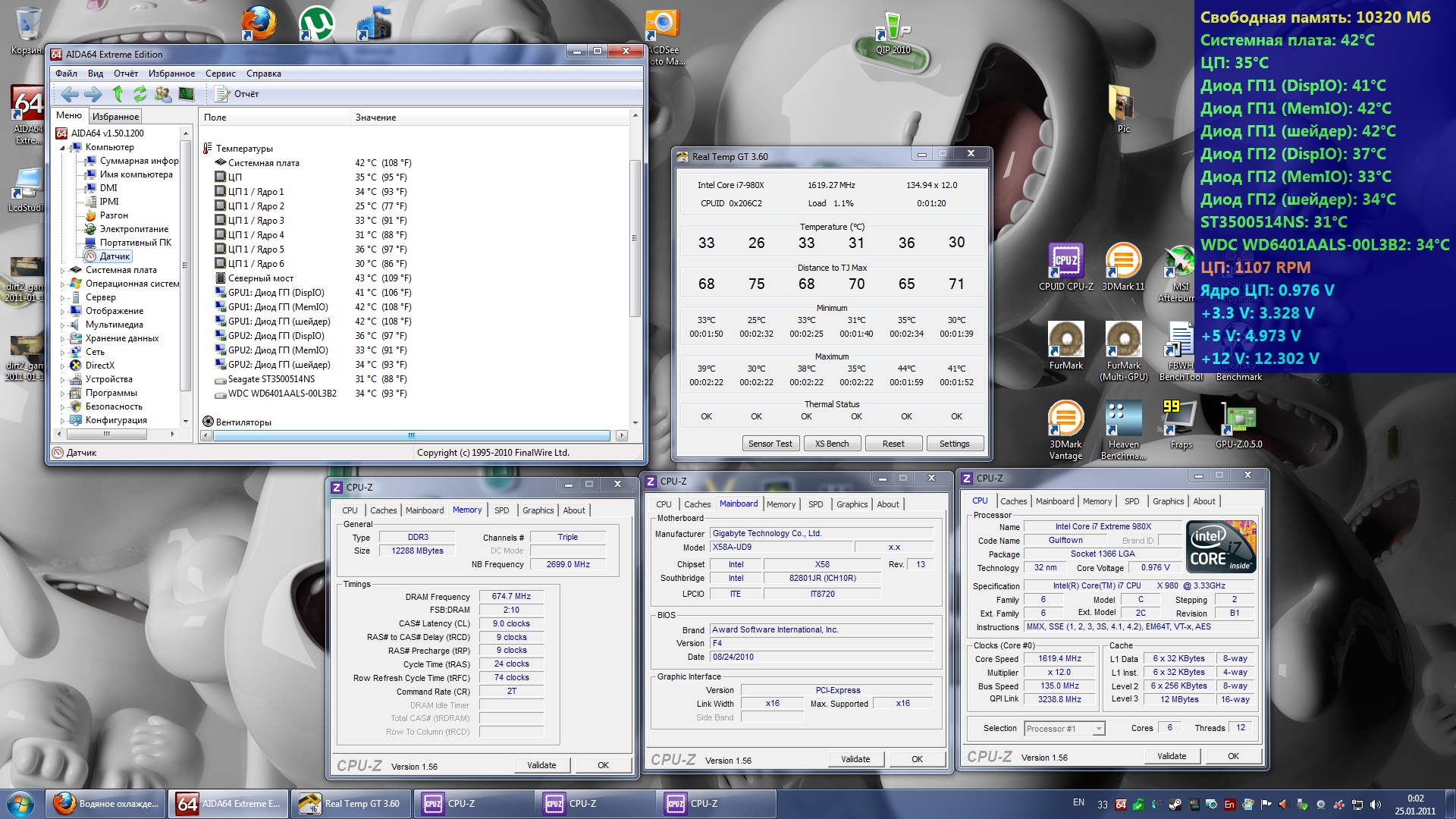Click the Firefox taskbar button
The width and height of the screenshot is (1456, 819).
click(106, 804)
